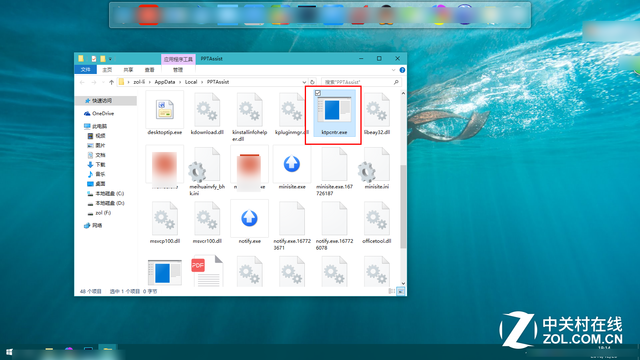
Task: Expand the AppData breadcrumb arrow
Action: coord(180,82)
